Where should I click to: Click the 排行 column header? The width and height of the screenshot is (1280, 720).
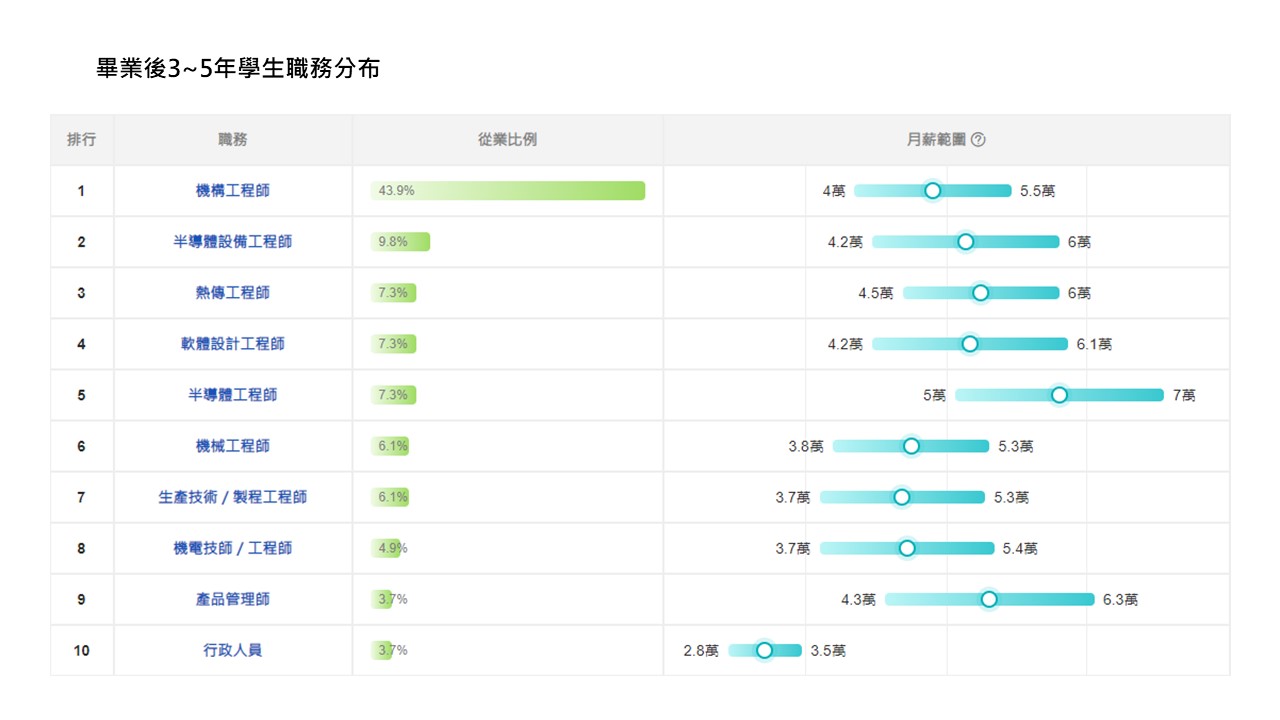point(81,140)
